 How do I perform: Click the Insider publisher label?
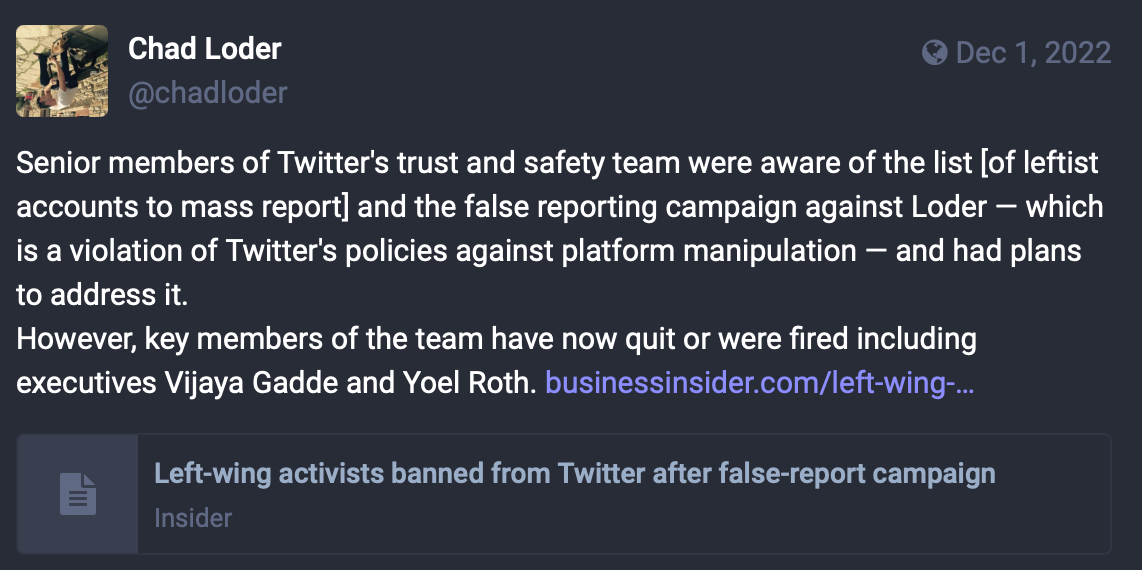(x=193, y=518)
